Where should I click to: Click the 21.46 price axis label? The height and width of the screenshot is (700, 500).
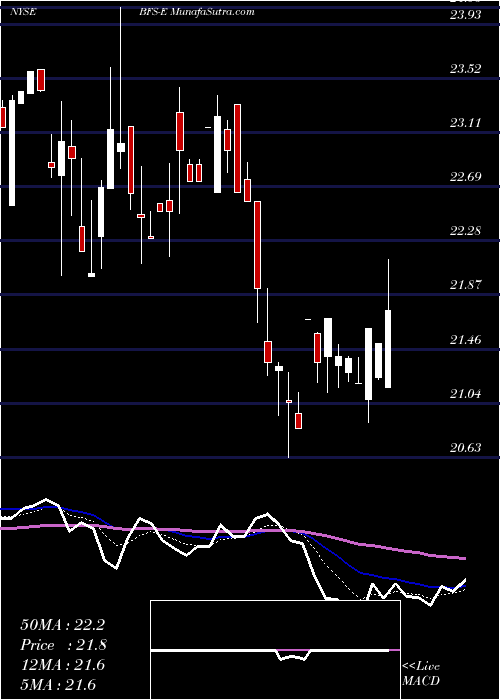[x=466, y=340]
